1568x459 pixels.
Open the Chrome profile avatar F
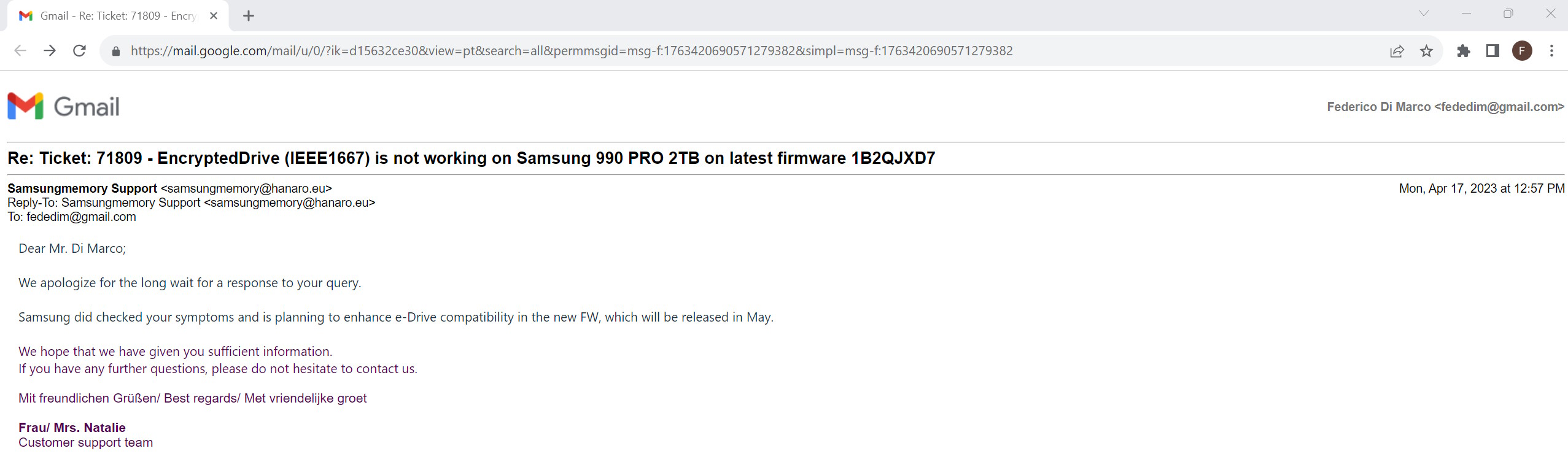(1522, 51)
